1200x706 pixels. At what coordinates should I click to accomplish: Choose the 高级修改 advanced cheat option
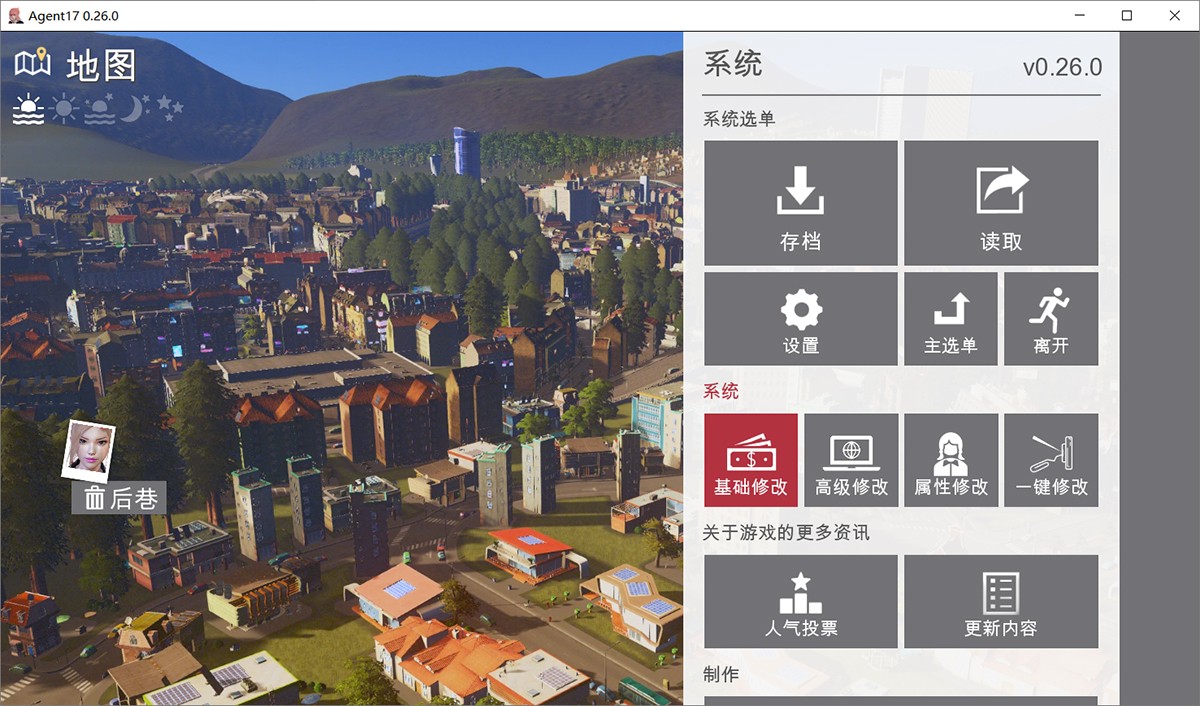(851, 460)
